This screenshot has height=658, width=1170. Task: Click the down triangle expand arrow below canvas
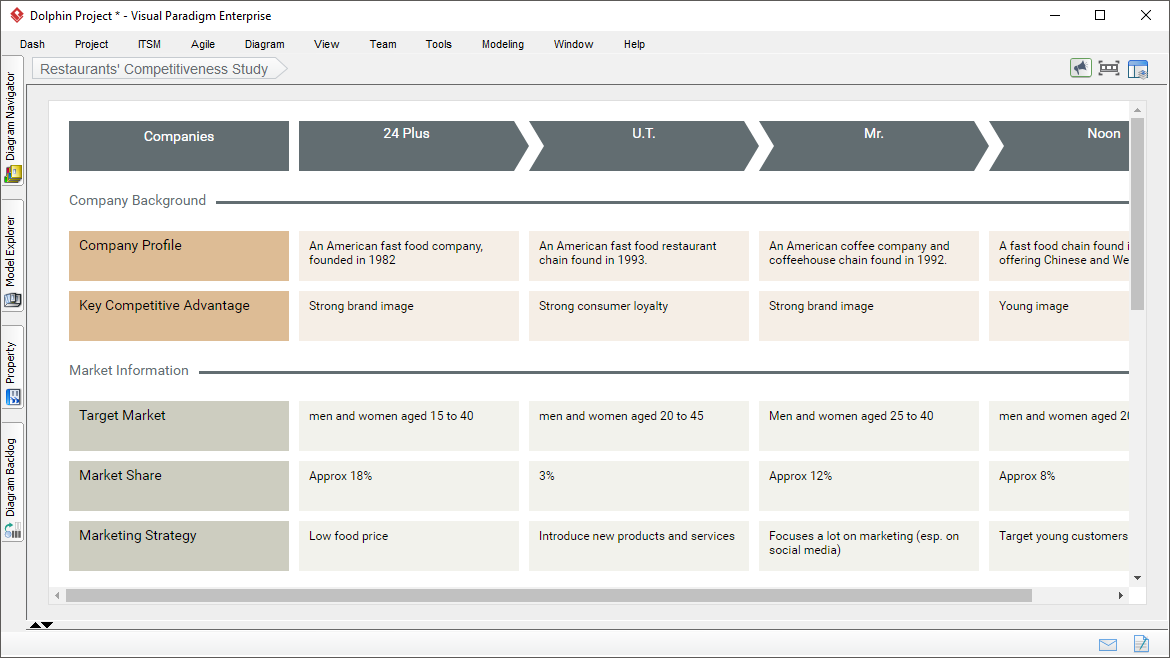click(47, 625)
